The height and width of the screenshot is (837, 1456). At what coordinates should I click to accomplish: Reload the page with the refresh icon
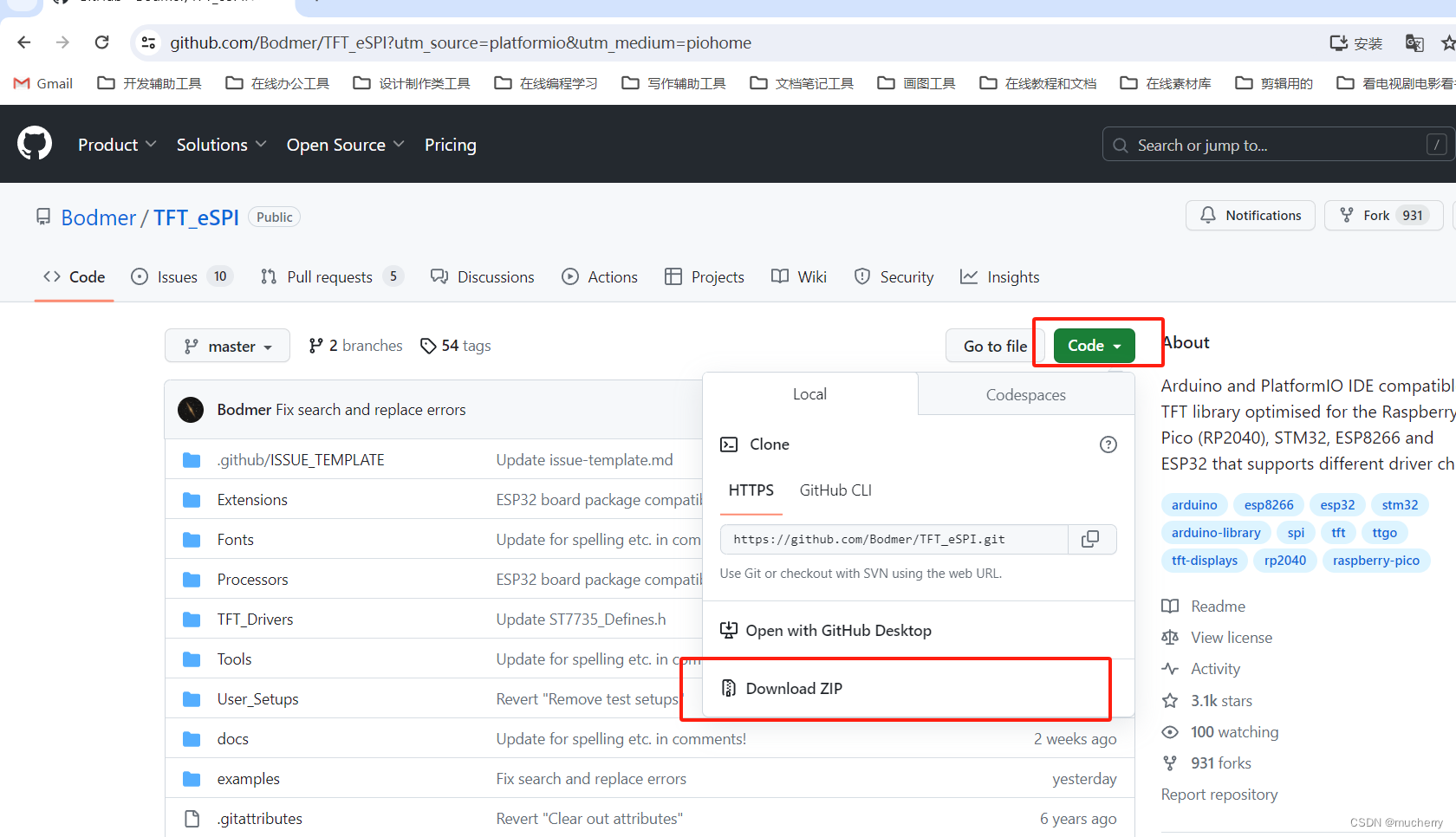pos(102,42)
